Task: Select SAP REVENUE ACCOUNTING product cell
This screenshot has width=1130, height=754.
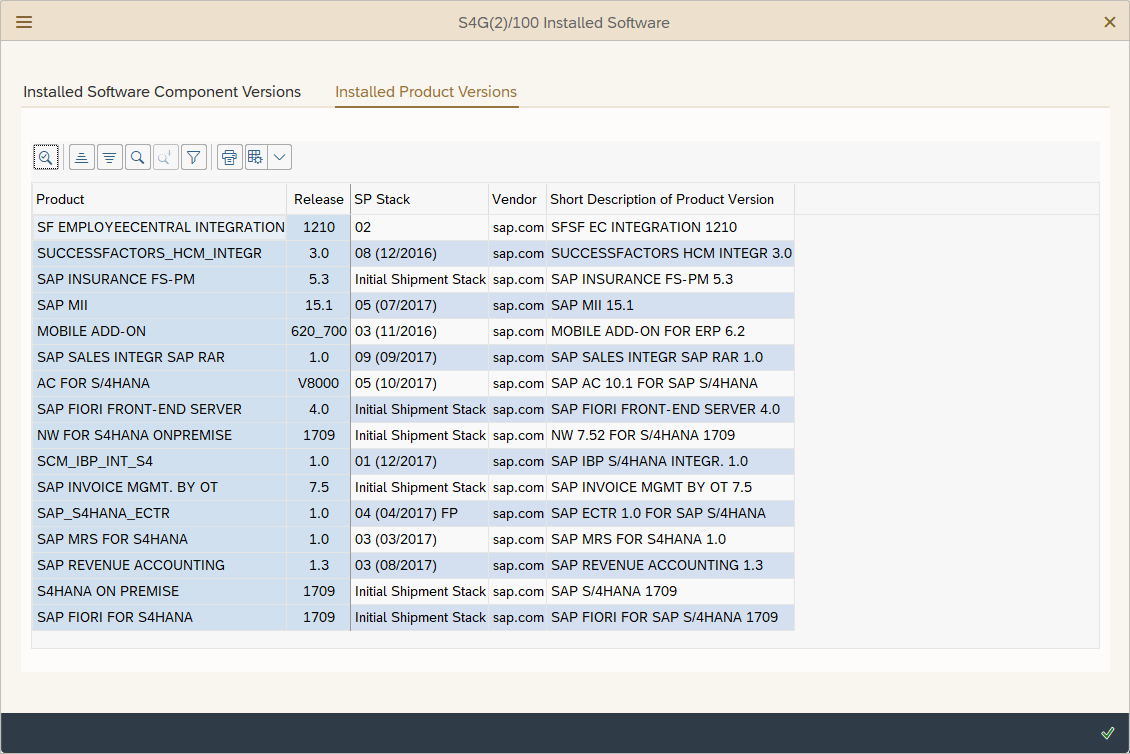Action: [x=159, y=564]
